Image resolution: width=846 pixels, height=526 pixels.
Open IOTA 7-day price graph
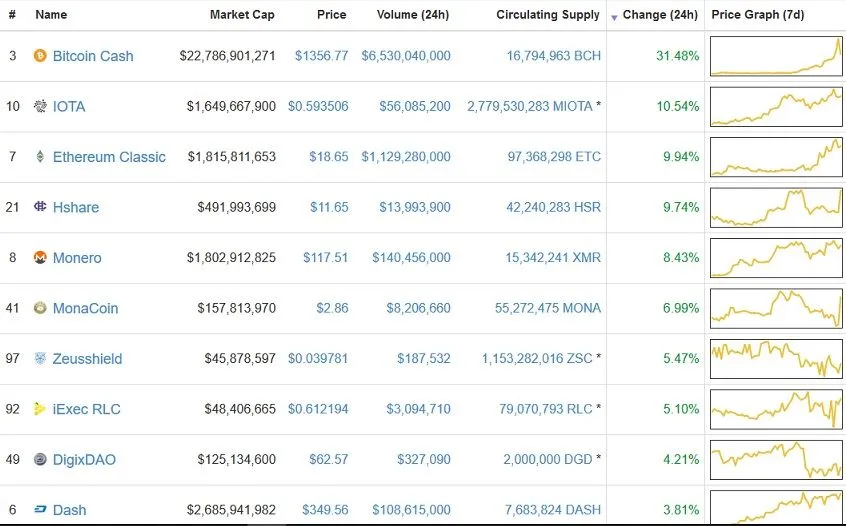(x=776, y=107)
